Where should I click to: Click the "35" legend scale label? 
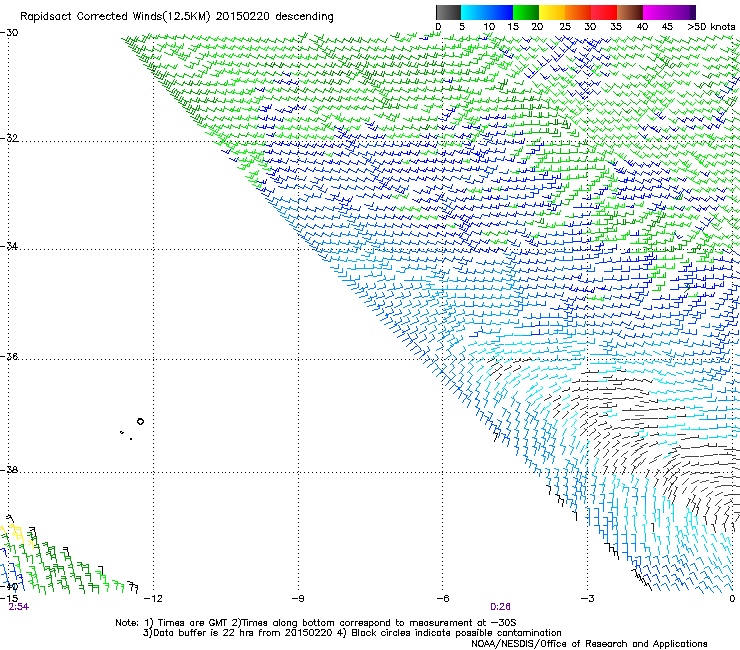616,27
